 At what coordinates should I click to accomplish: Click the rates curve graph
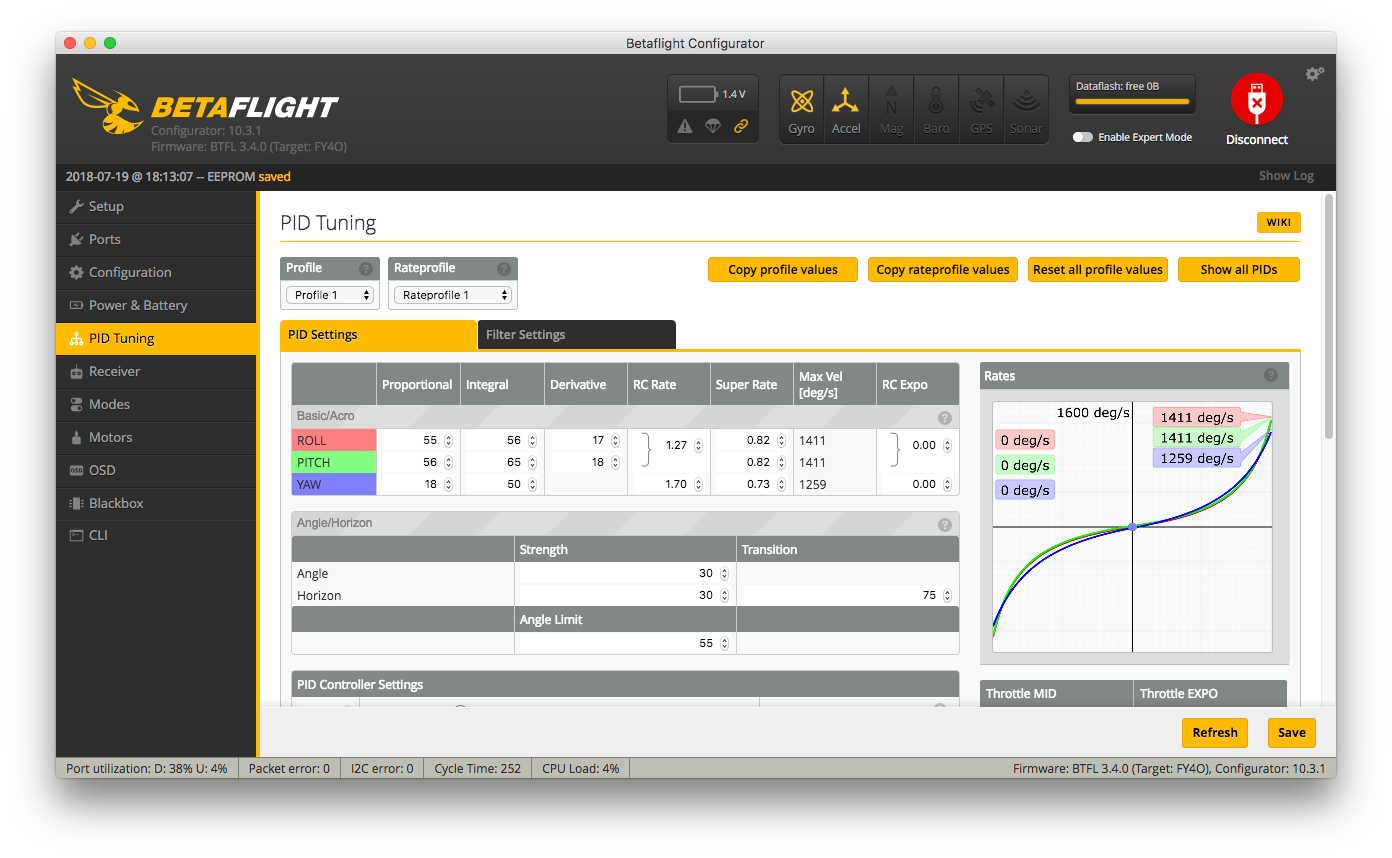(x=1132, y=527)
